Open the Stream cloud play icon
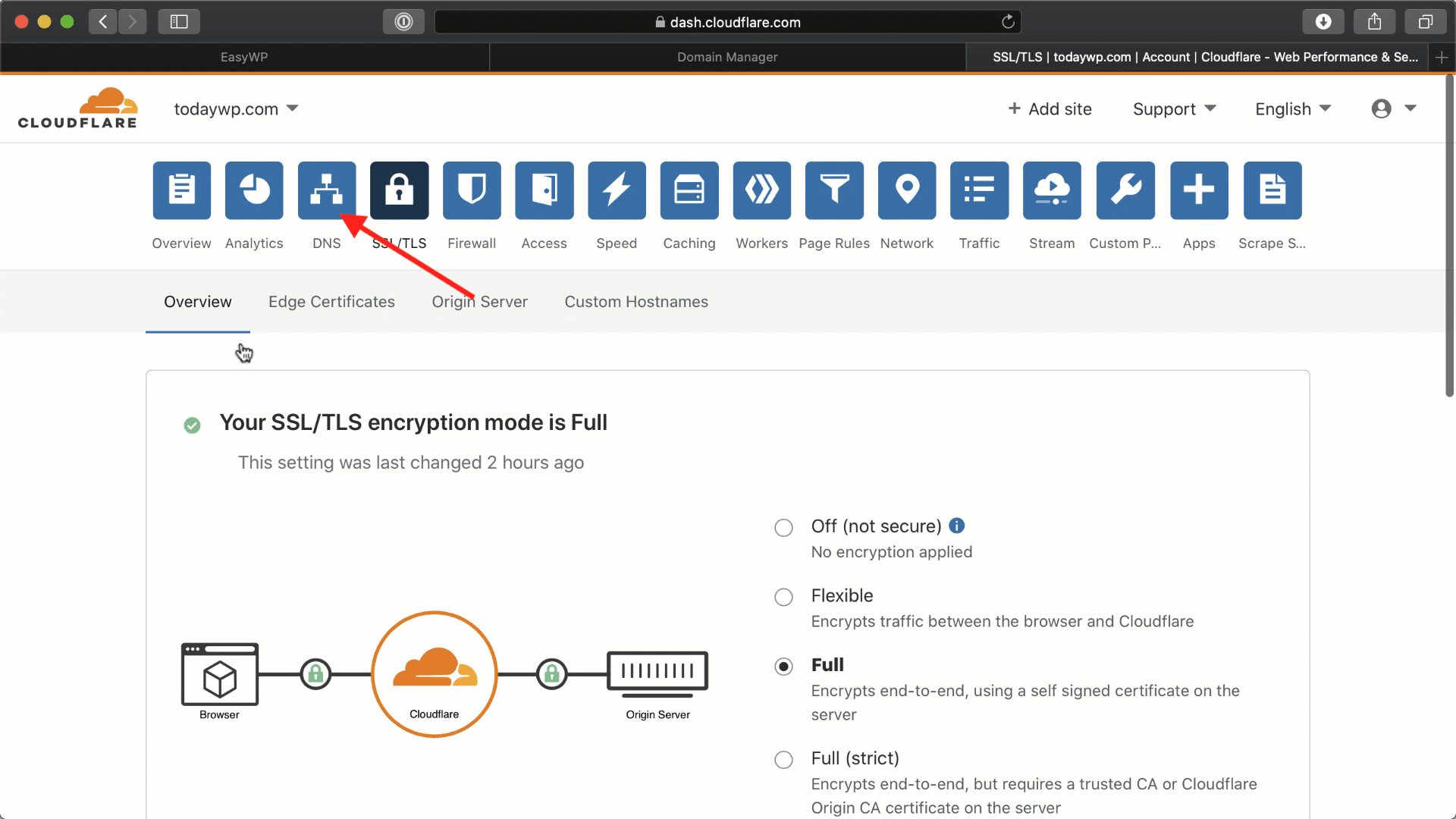1456x819 pixels. click(1052, 190)
